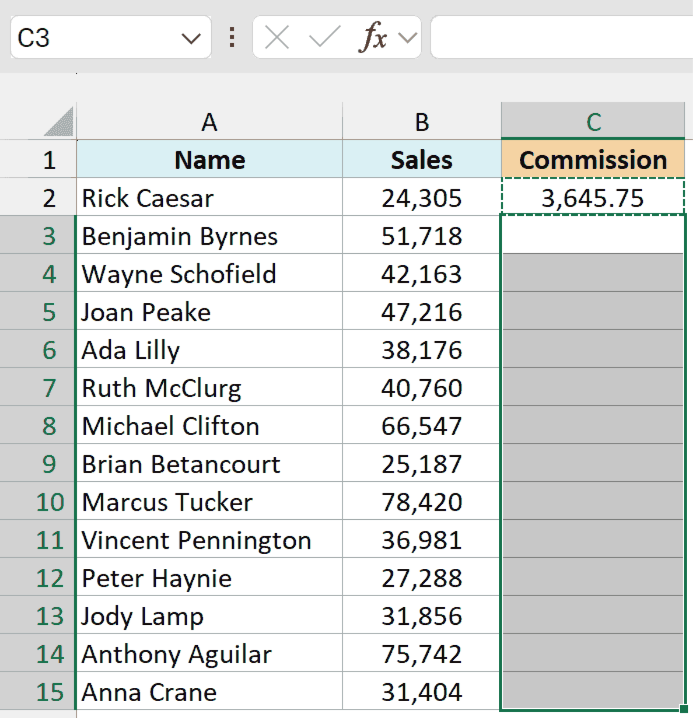Open Insert Function fx button
This screenshot has width=693, height=718.
coord(373,37)
